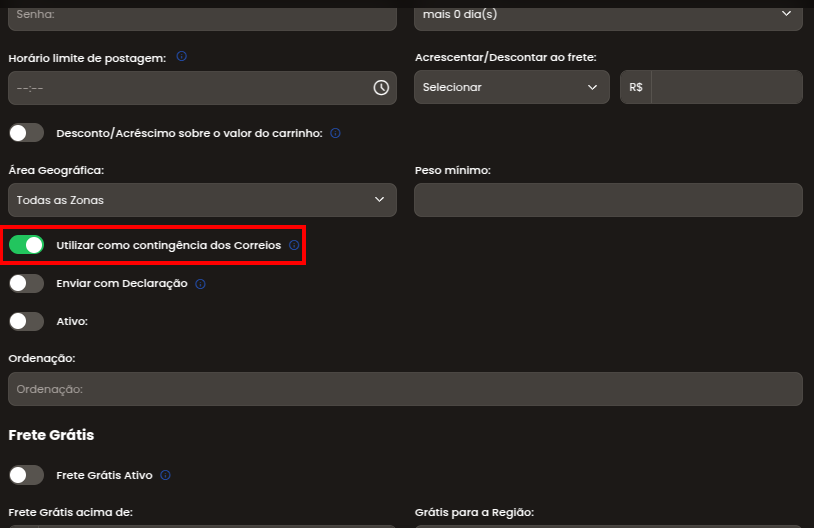814x528 pixels.
Task: Click 'Acrescentar/Descontar ao frete:' label
Action: [x=506, y=57]
